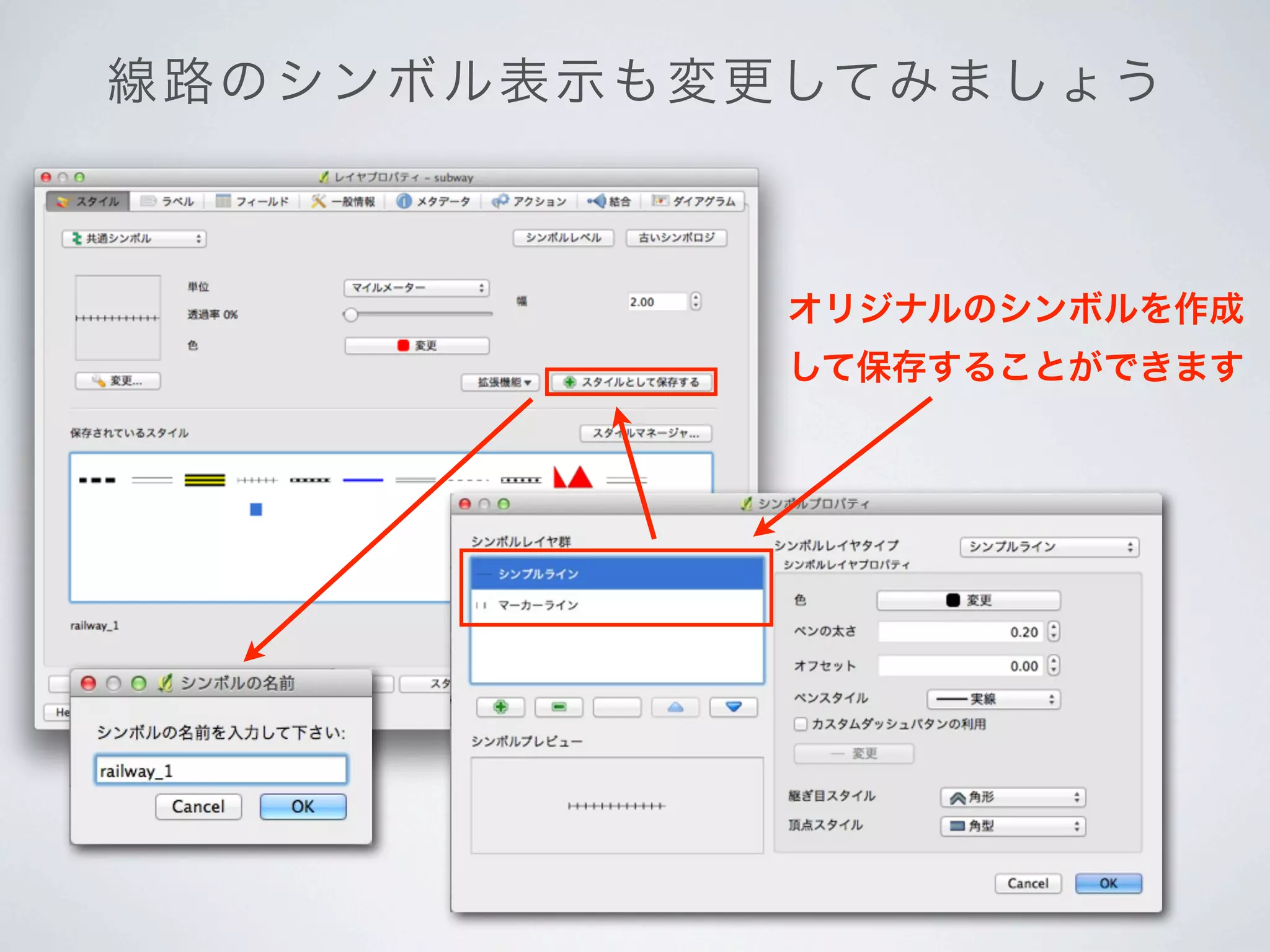The width and height of the screenshot is (1270, 952).
Task: Click the move layer down arrow button
Action: [x=734, y=707]
